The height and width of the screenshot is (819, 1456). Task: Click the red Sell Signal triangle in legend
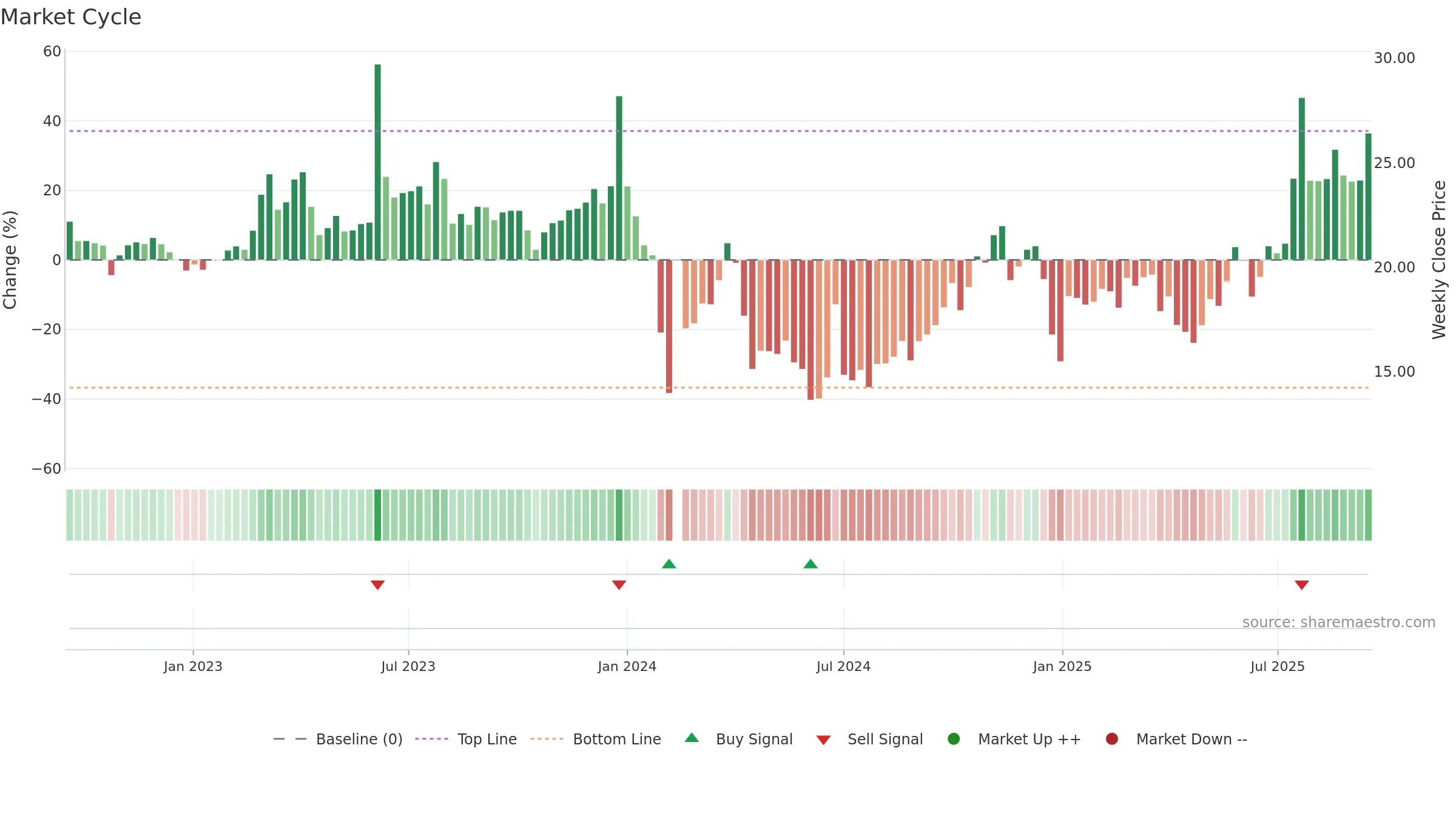(823, 740)
